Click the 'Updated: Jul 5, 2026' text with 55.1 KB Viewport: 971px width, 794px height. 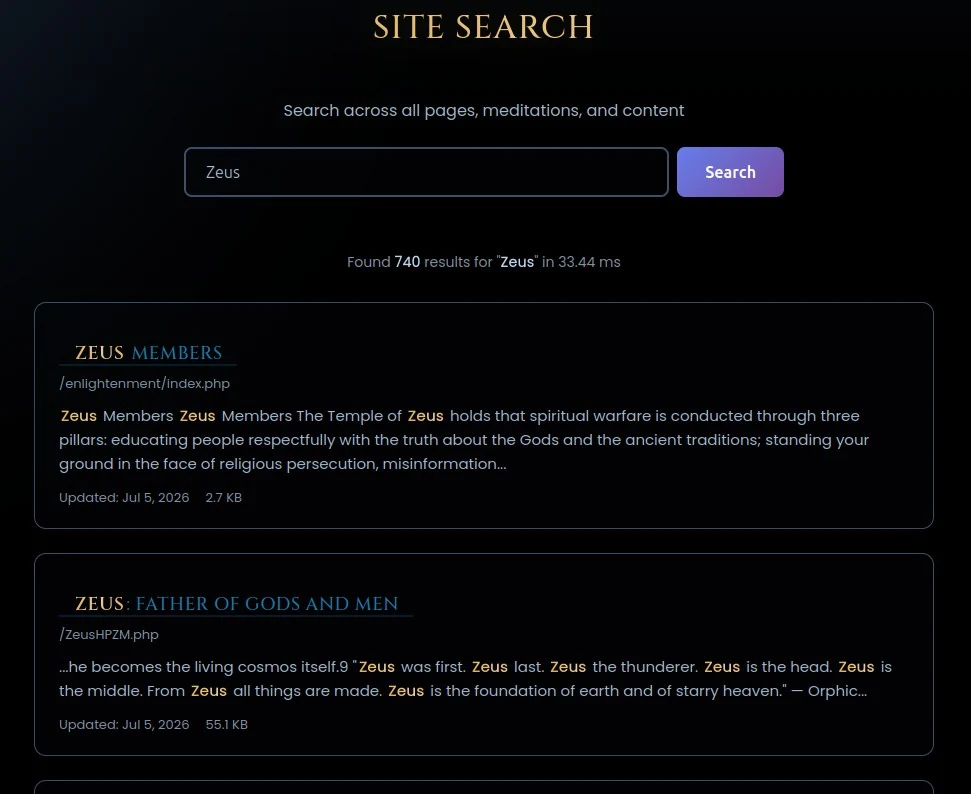coord(124,724)
